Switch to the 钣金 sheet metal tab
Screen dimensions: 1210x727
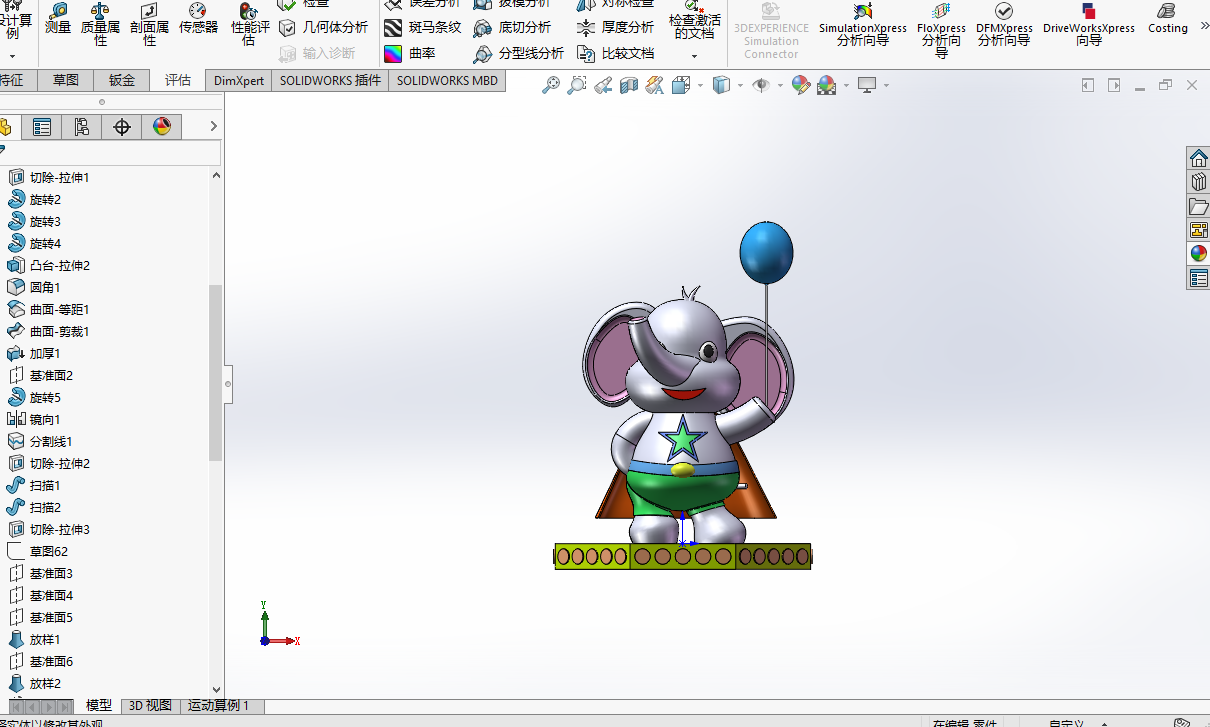click(x=122, y=80)
